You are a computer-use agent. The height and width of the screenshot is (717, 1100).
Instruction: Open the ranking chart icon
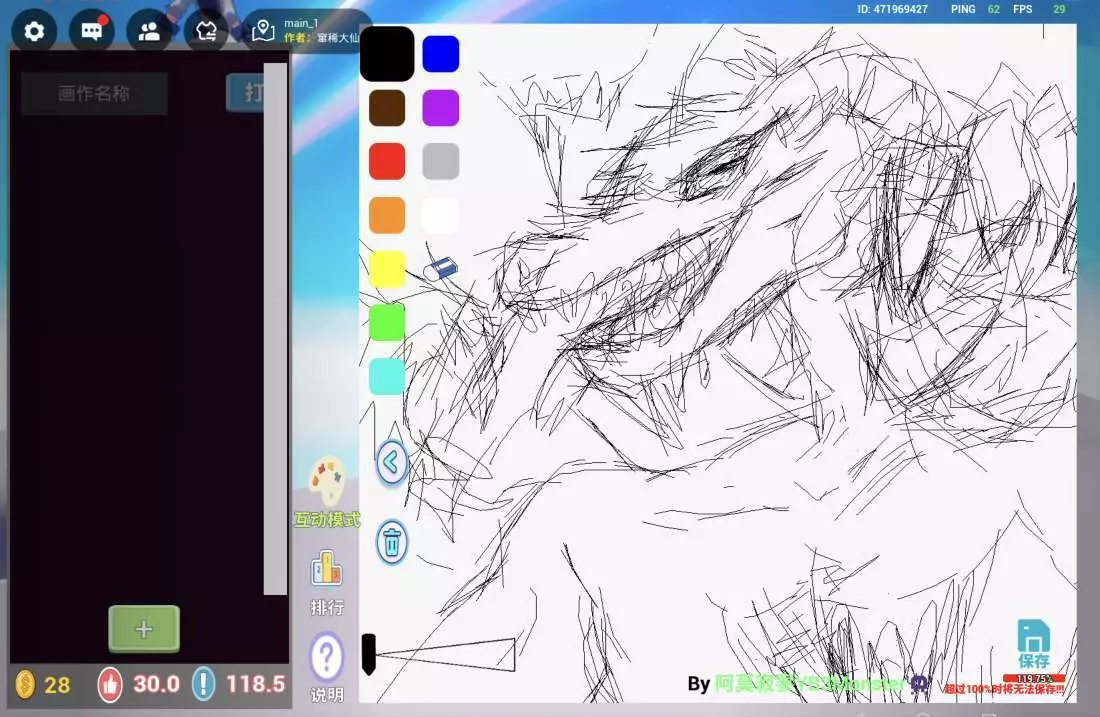327,569
